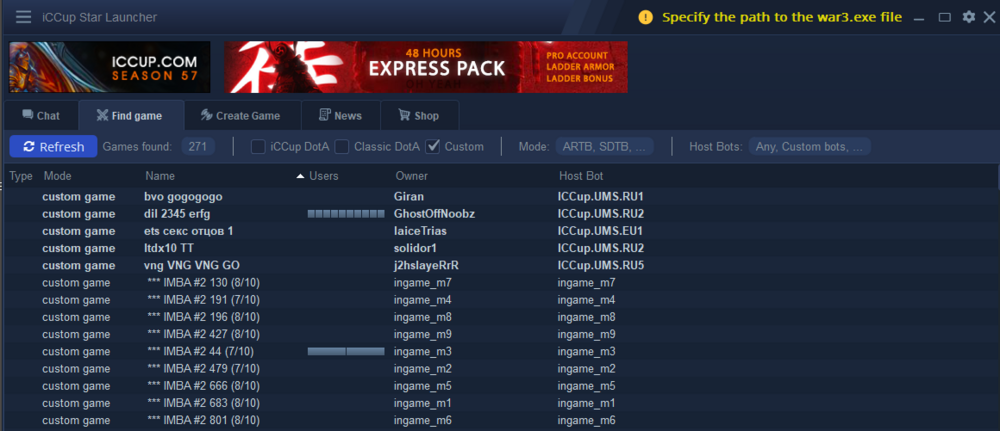The height and width of the screenshot is (431, 1000).
Task: Sort the list by Users column
Action: (x=324, y=176)
